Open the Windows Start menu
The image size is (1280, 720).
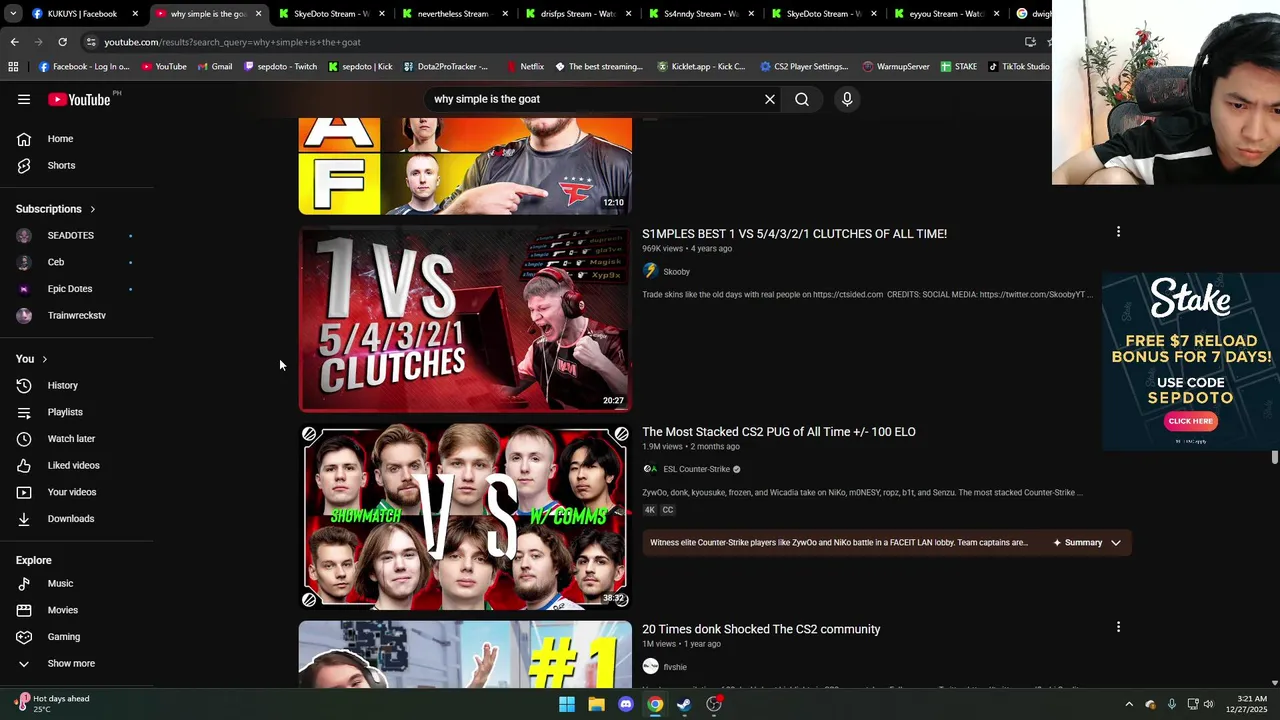coord(567,704)
